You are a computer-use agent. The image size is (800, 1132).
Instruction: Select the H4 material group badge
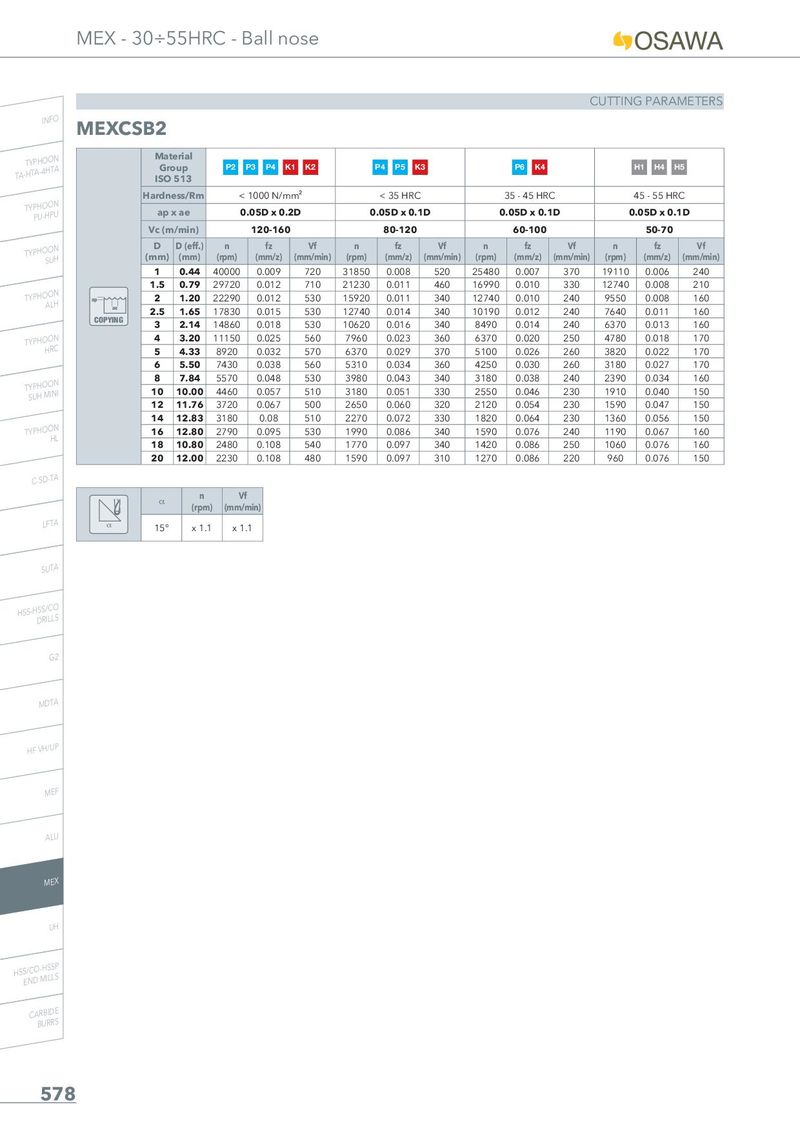pos(659,167)
